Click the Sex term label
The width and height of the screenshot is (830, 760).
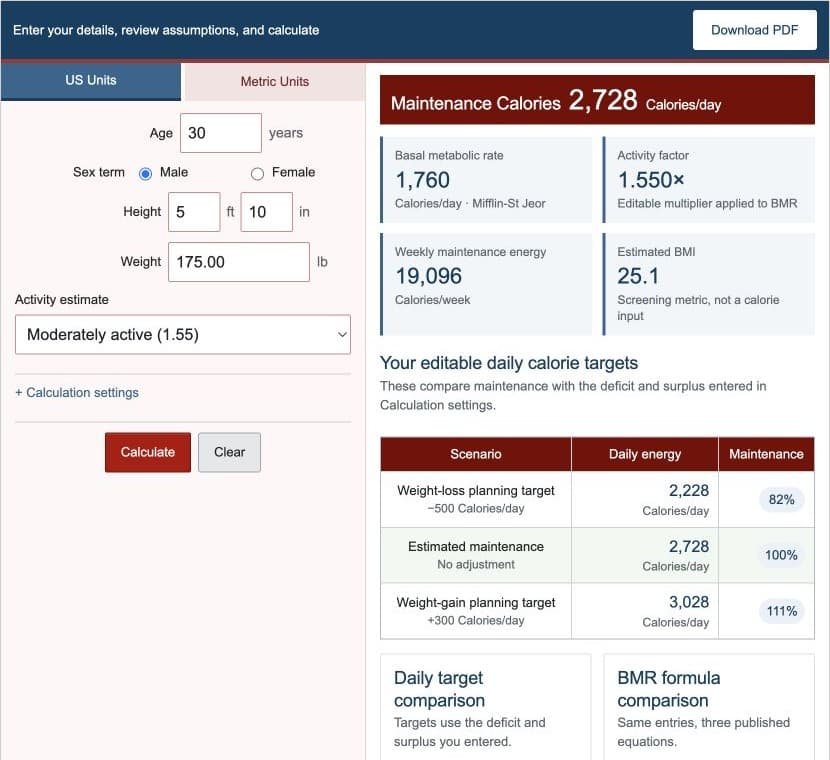tap(99, 172)
